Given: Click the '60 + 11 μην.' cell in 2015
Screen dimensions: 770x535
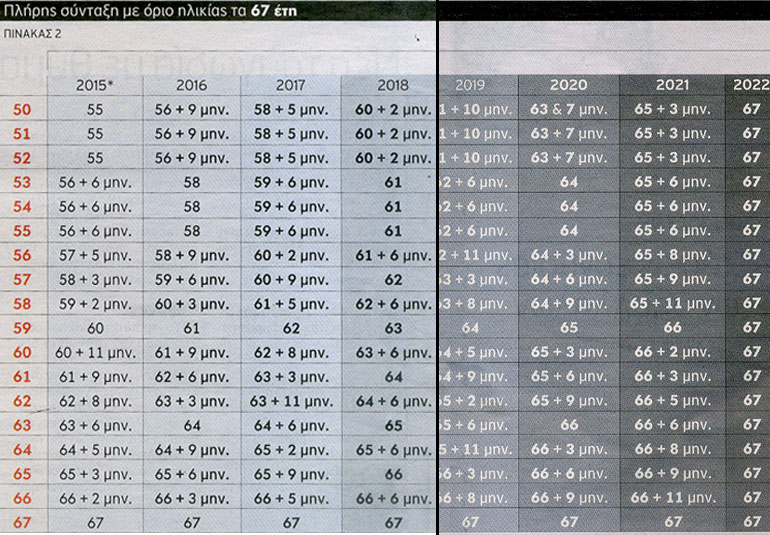Looking at the screenshot, I should coord(95,352).
